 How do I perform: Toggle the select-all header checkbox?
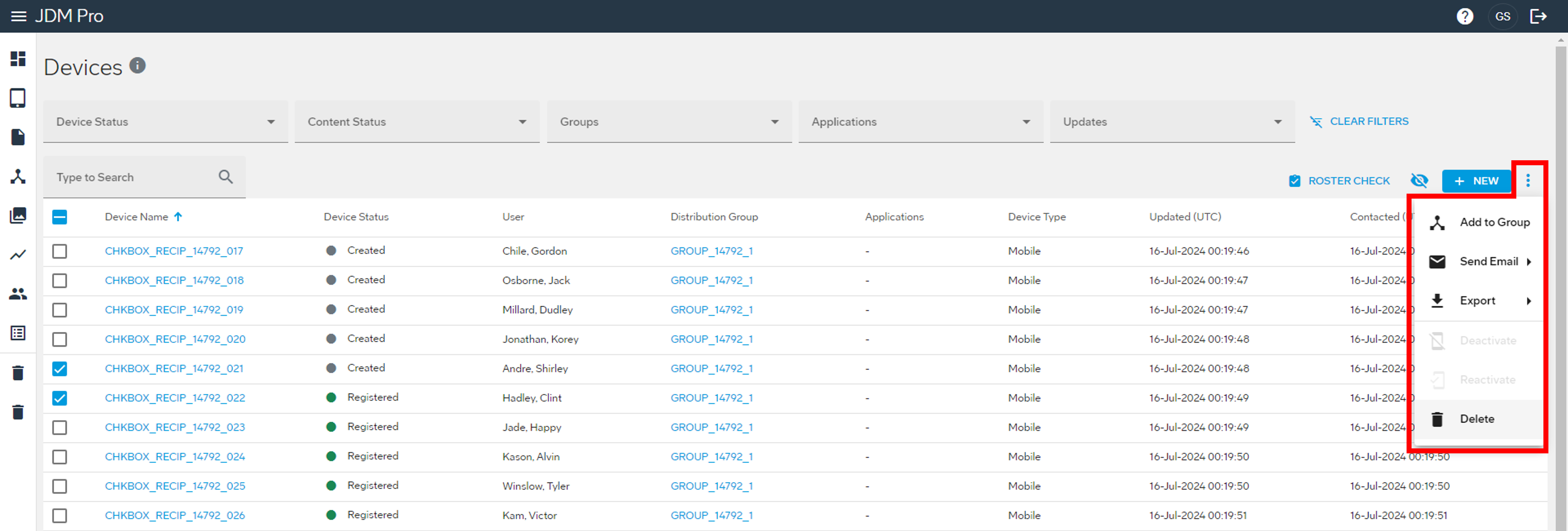point(60,217)
